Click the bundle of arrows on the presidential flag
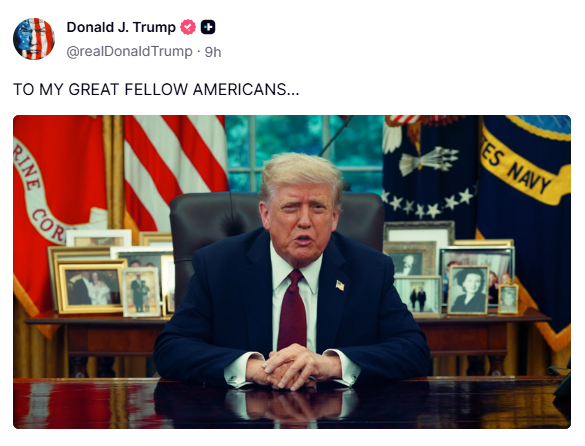This screenshot has width=585, height=446. (x=429, y=161)
